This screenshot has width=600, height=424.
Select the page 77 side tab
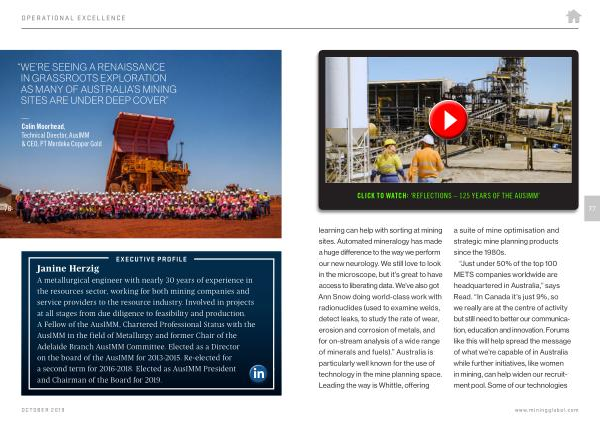click(x=591, y=209)
